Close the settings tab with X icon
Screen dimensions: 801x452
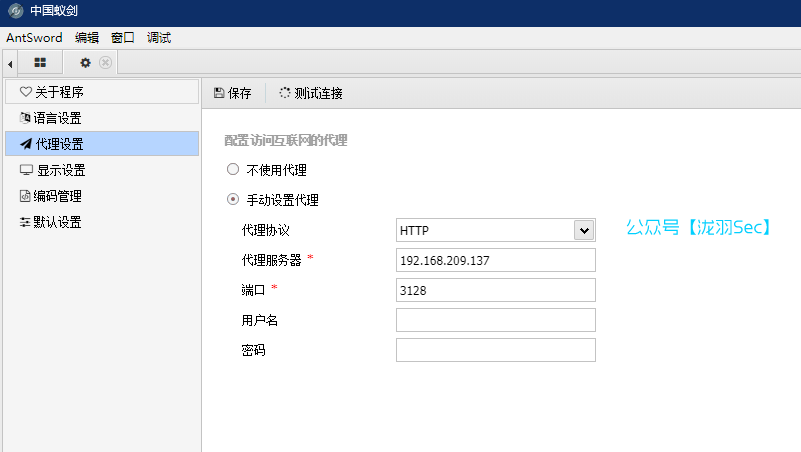(105, 63)
